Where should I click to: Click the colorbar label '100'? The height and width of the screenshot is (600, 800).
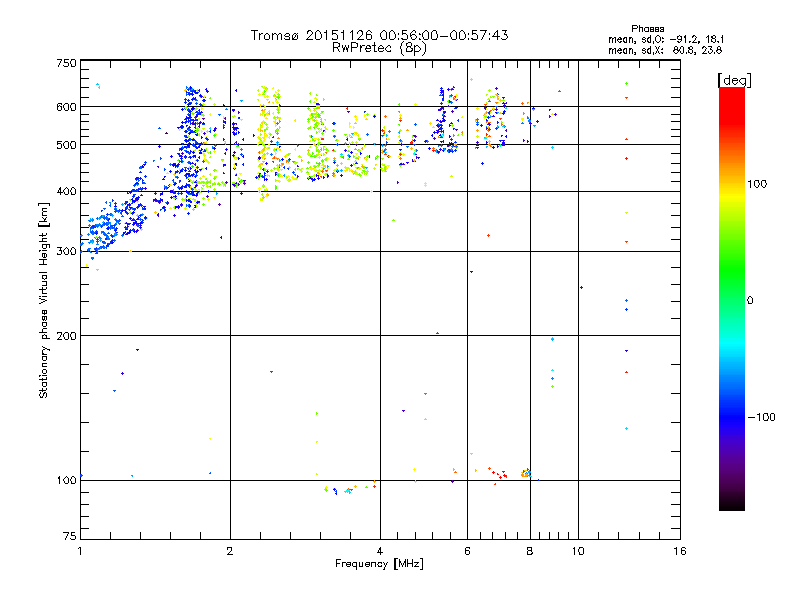[x=757, y=184]
